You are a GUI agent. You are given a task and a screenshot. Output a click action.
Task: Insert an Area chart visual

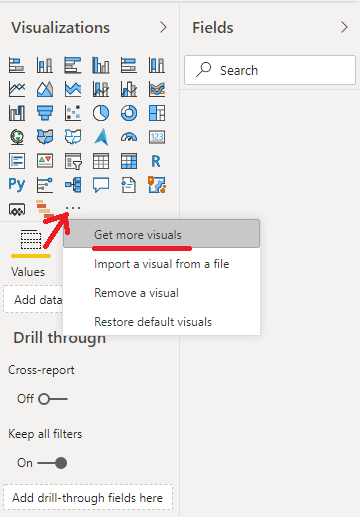[45, 89]
